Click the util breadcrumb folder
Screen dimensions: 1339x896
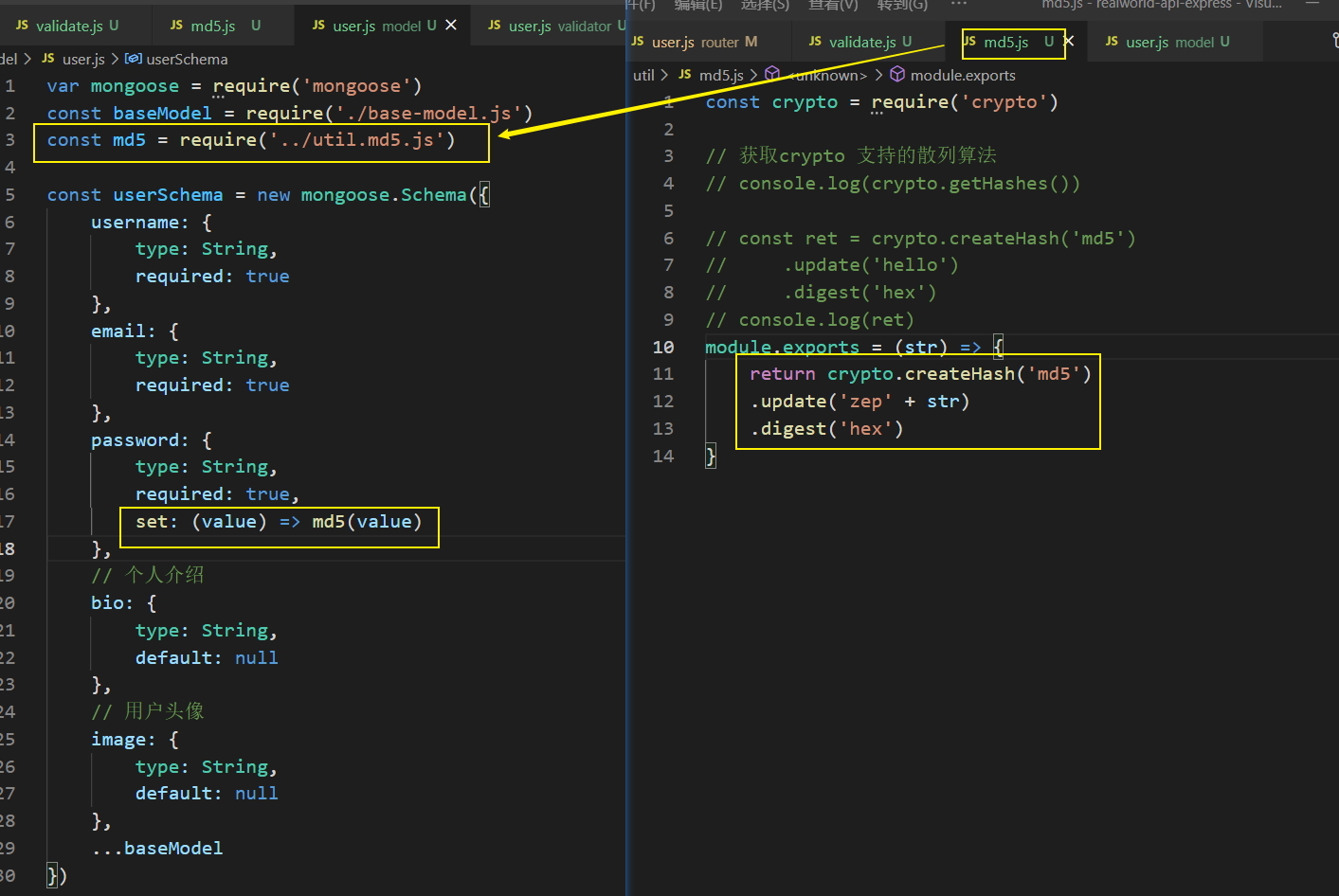[643, 75]
